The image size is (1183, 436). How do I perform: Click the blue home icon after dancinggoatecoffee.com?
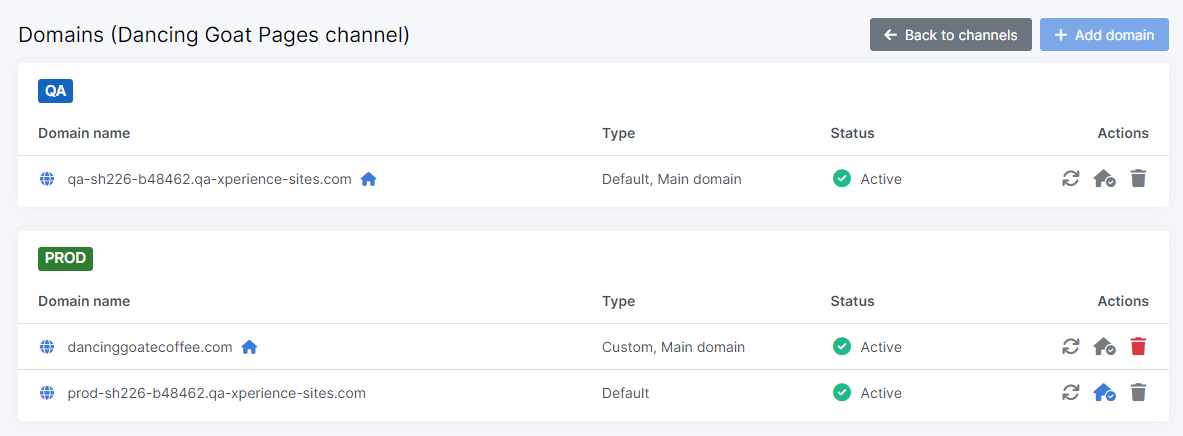click(x=249, y=347)
